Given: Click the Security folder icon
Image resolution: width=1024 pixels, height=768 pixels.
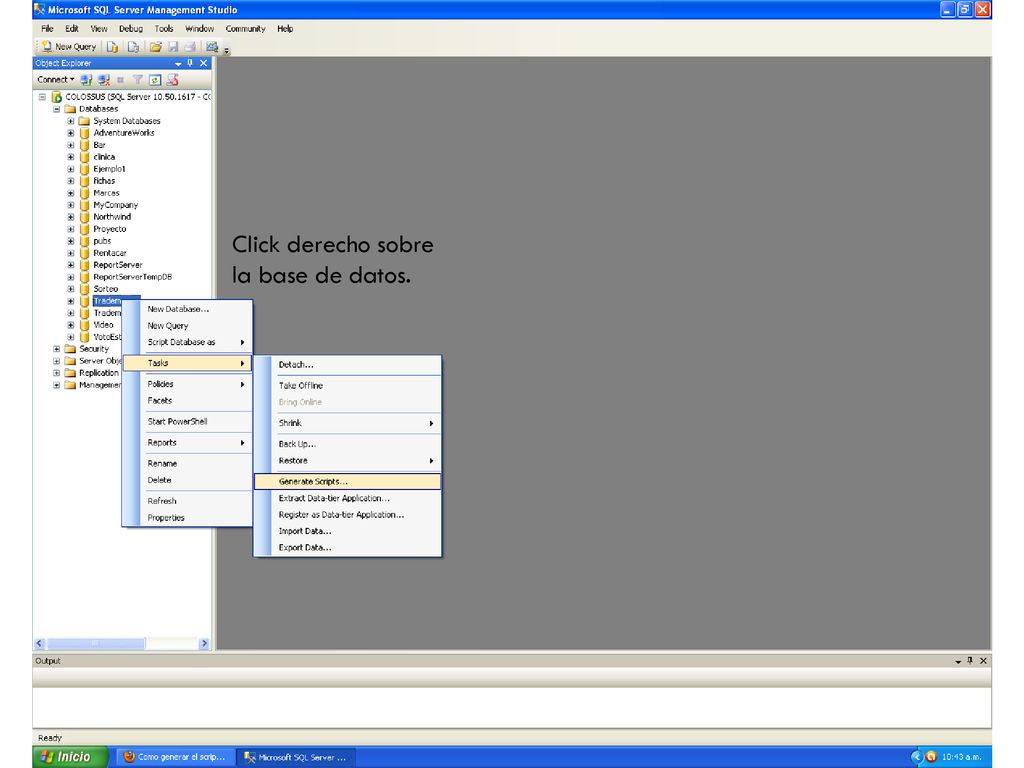Looking at the screenshot, I should coord(70,349).
